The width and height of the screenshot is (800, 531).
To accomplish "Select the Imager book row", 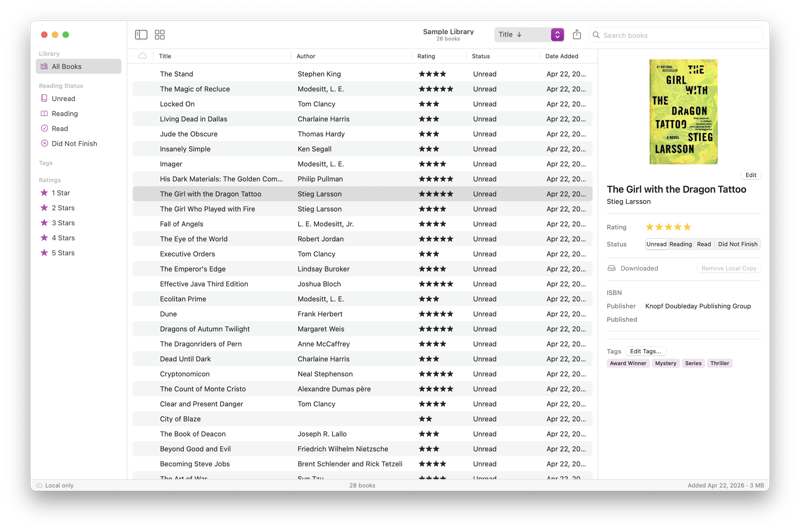I will tap(362, 164).
